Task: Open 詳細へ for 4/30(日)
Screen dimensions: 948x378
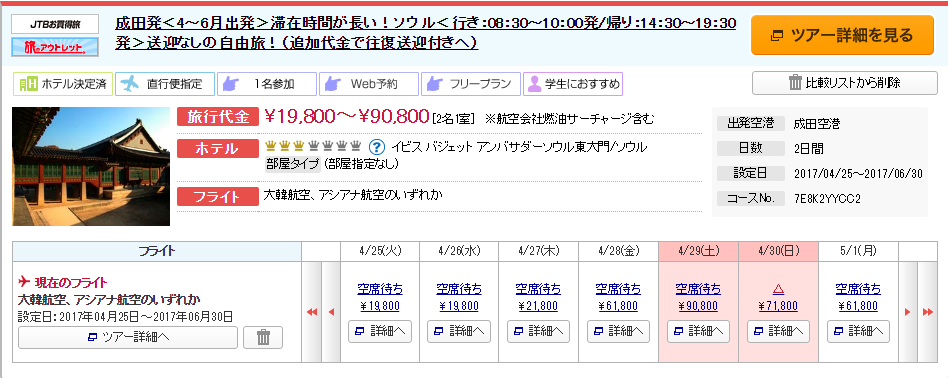Action: tap(778, 331)
